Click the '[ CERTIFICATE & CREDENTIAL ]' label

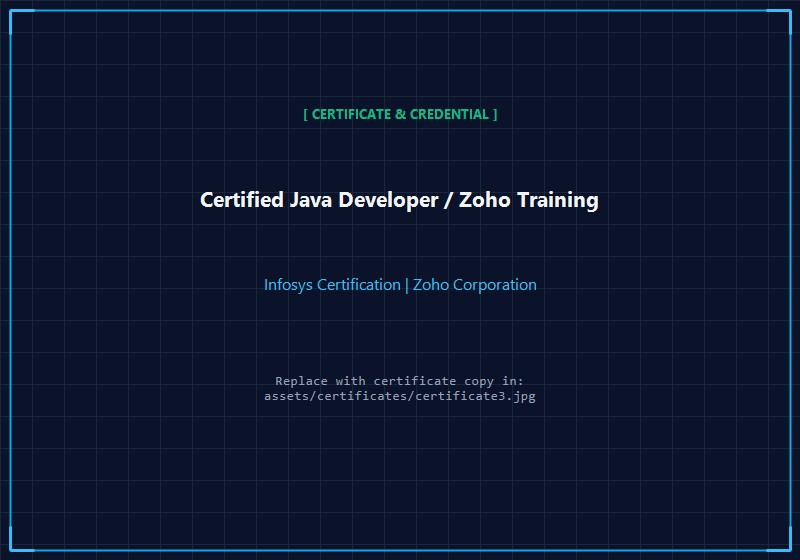tap(400, 114)
